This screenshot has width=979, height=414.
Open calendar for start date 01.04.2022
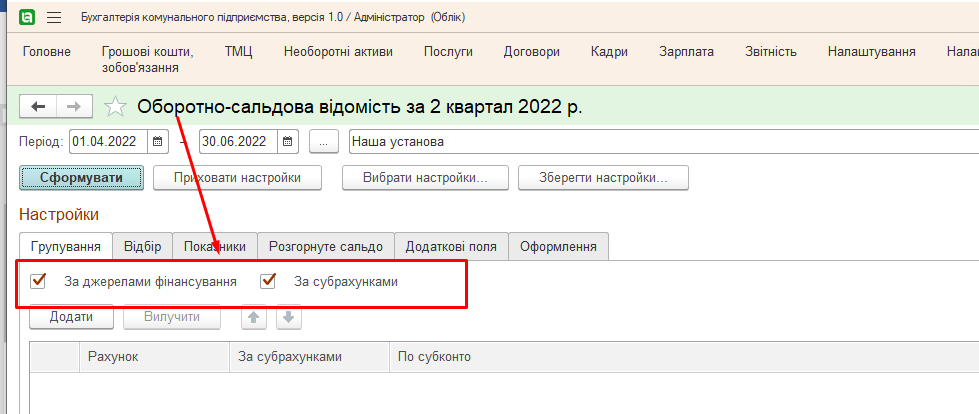tap(158, 142)
